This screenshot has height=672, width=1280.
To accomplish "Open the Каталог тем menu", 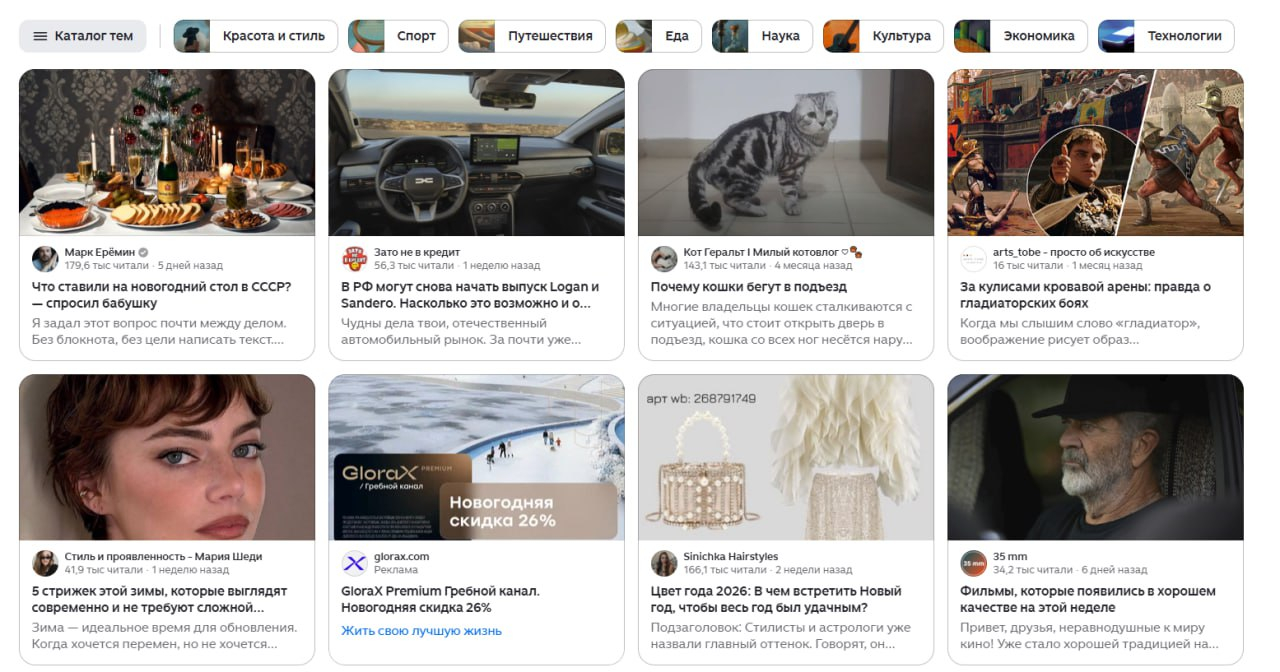I will pyautogui.click(x=83, y=36).
